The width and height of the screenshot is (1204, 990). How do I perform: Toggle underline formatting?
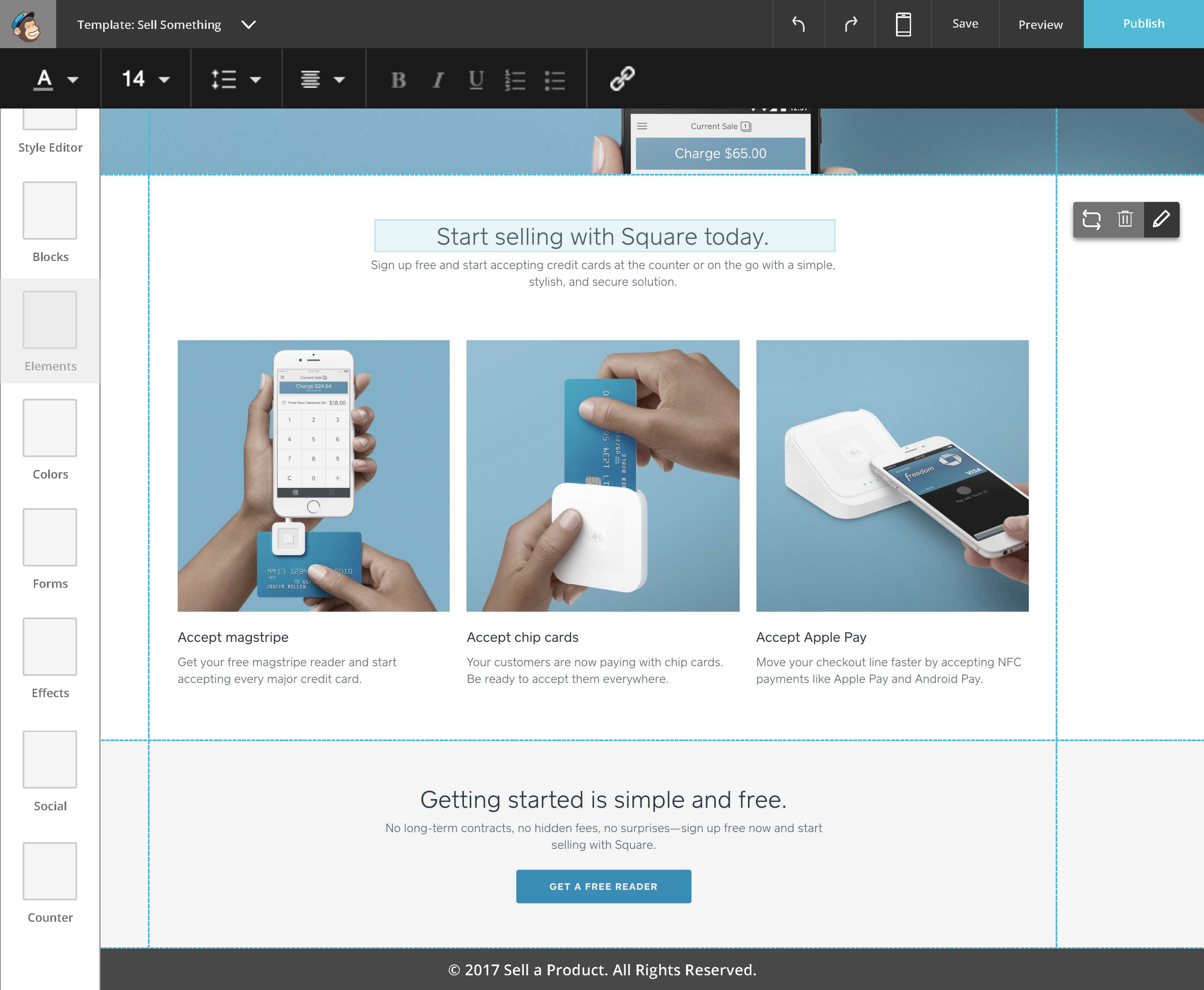tap(476, 80)
